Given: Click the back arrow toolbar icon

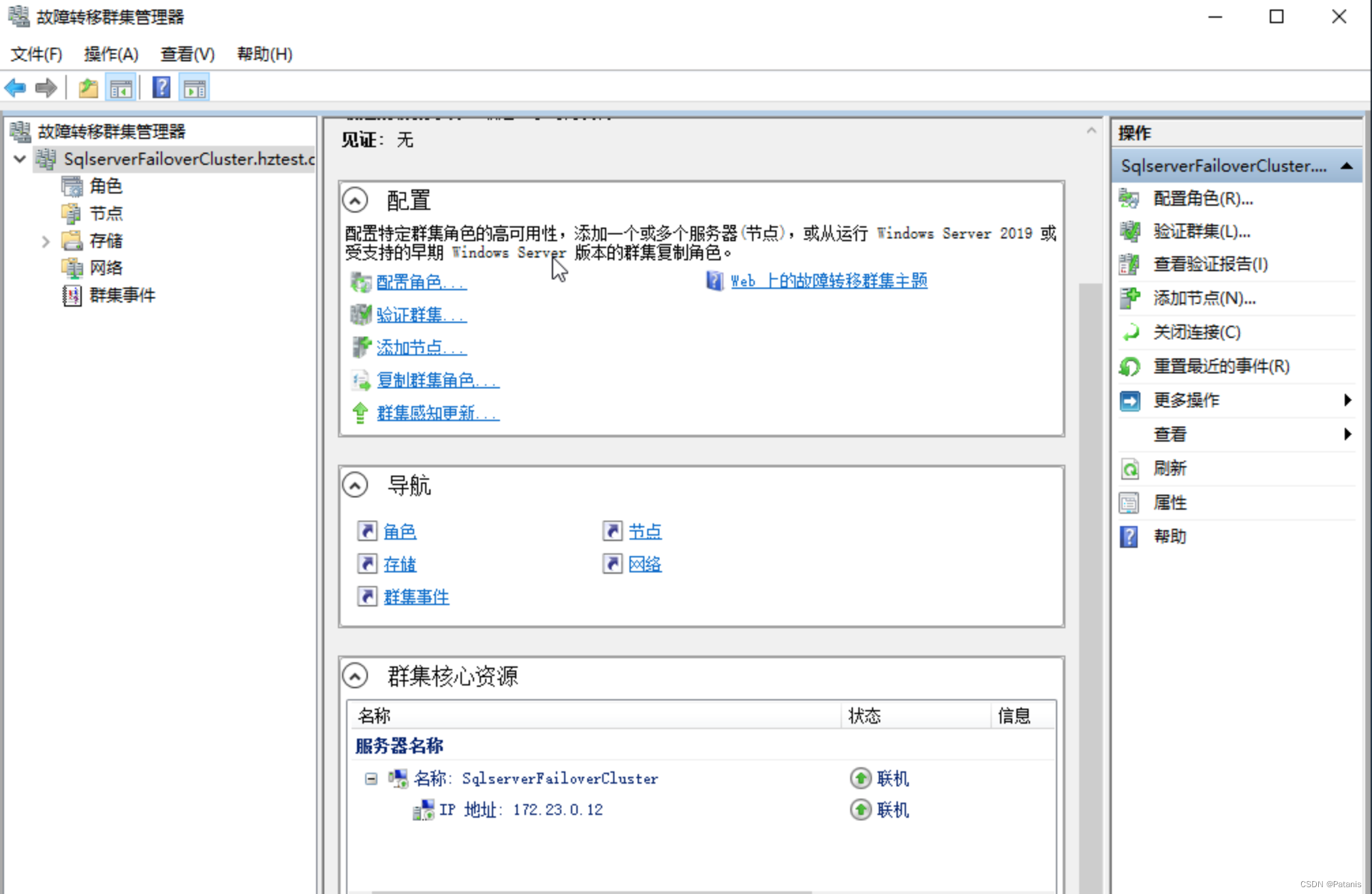Looking at the screenshot, I should tap(15, 88).
